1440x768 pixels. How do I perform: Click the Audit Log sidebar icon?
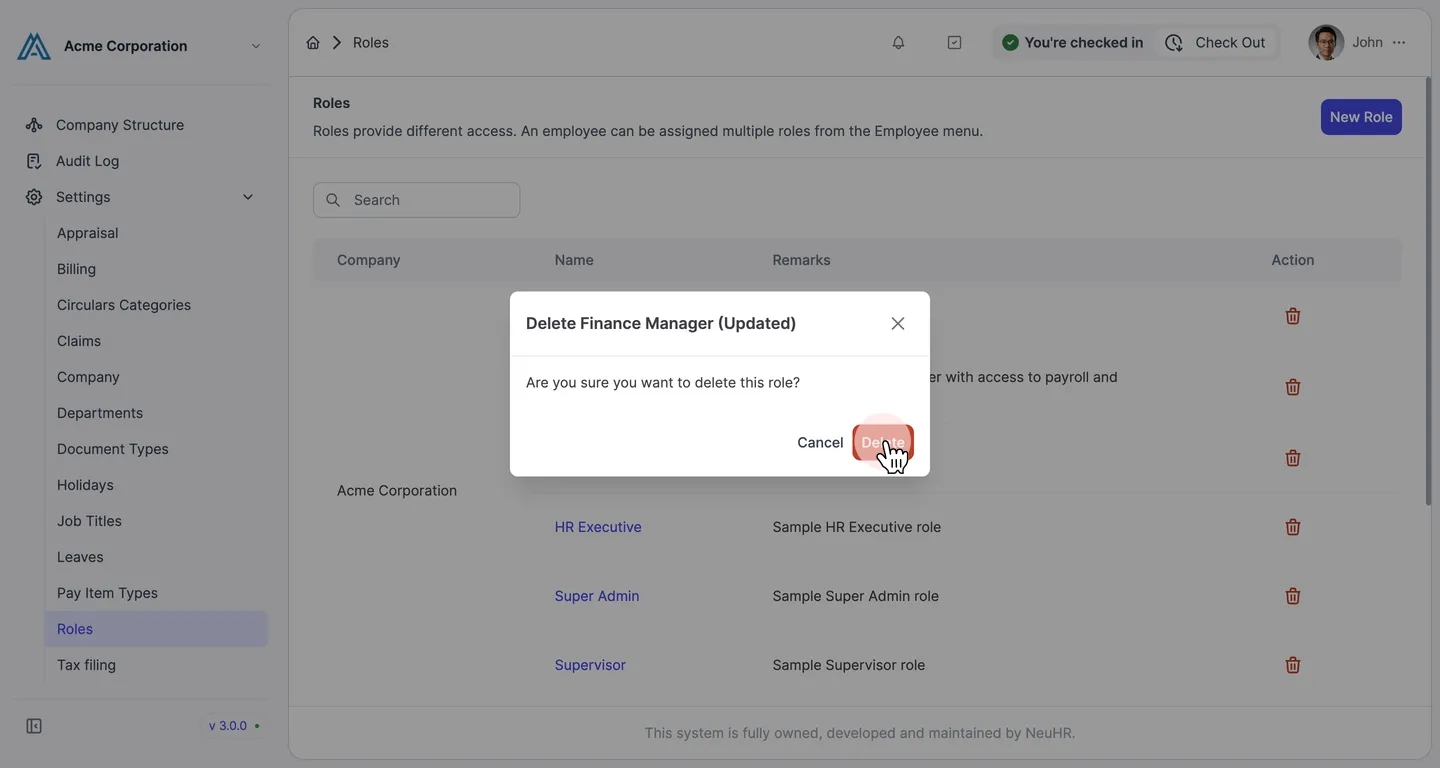point(34,161)
